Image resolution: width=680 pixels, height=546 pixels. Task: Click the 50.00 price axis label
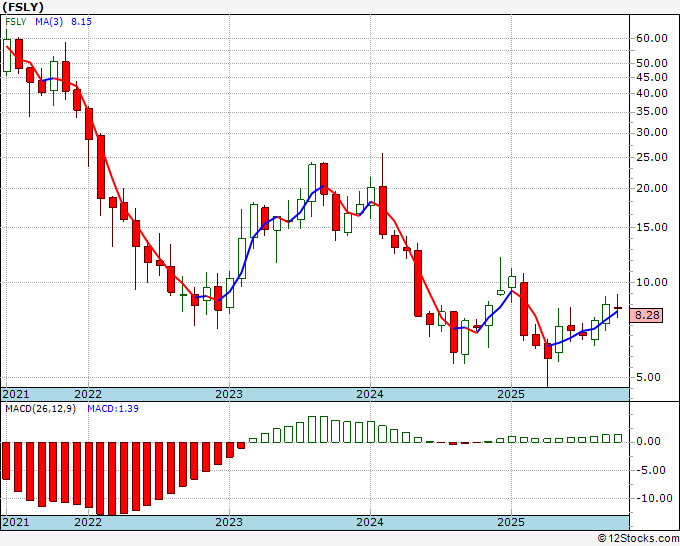[x=651, y=63]
